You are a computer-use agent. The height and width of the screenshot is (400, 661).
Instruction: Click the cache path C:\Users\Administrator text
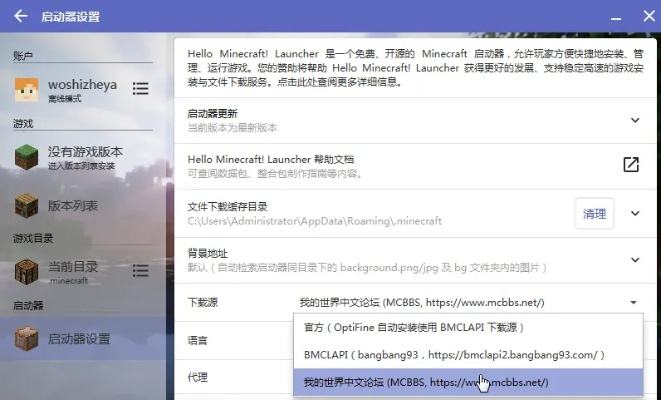(314, 221)
